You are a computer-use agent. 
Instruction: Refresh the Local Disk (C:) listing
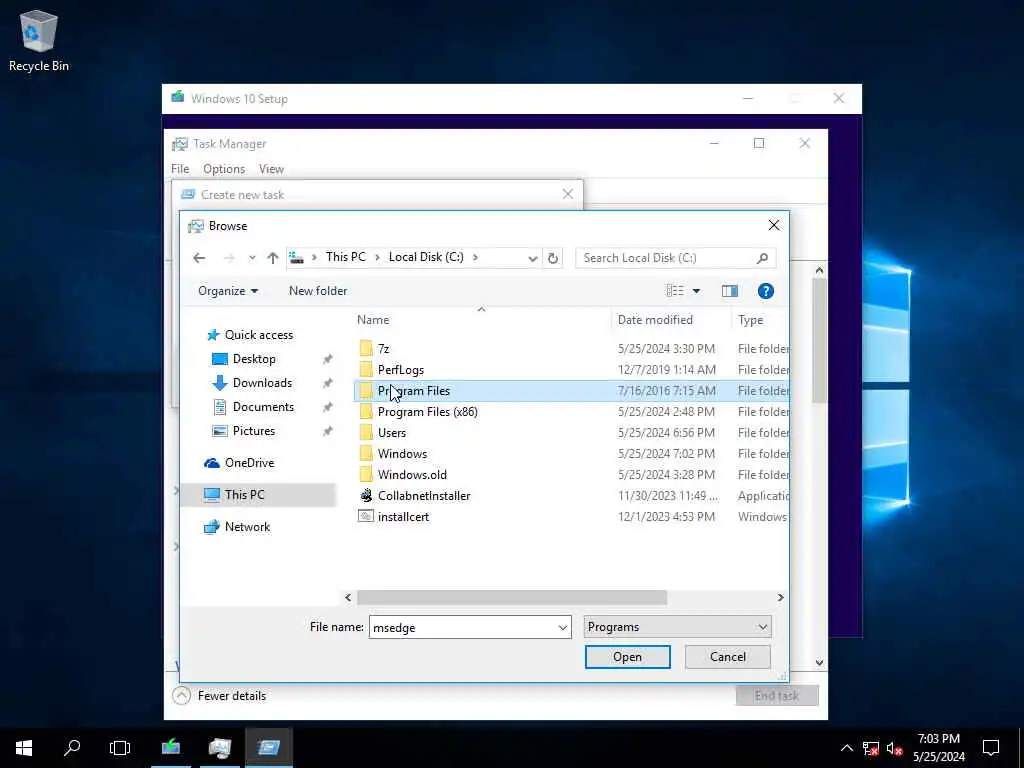[552, 258]
